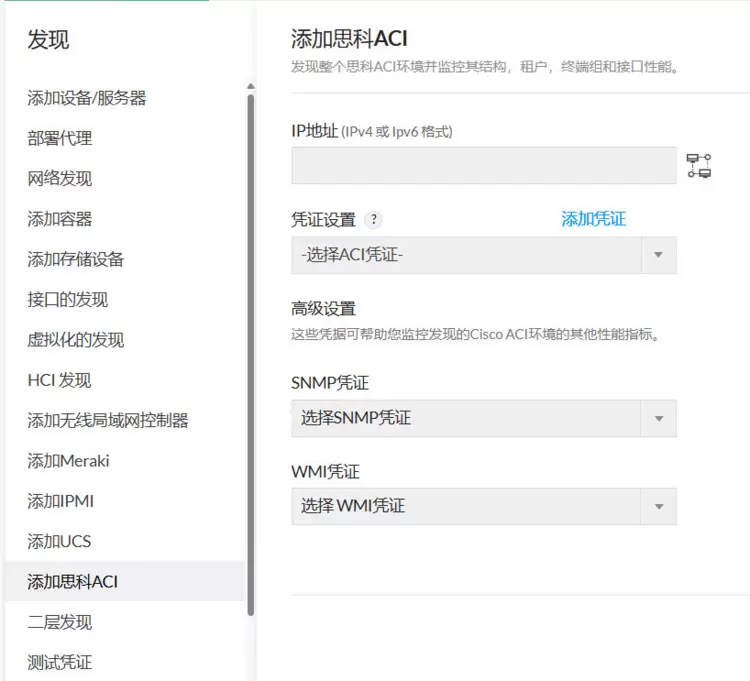The width and height of the screenshot is (750, 681).
Task: Open 接口的发现 page
Action: tap(67, 299)
